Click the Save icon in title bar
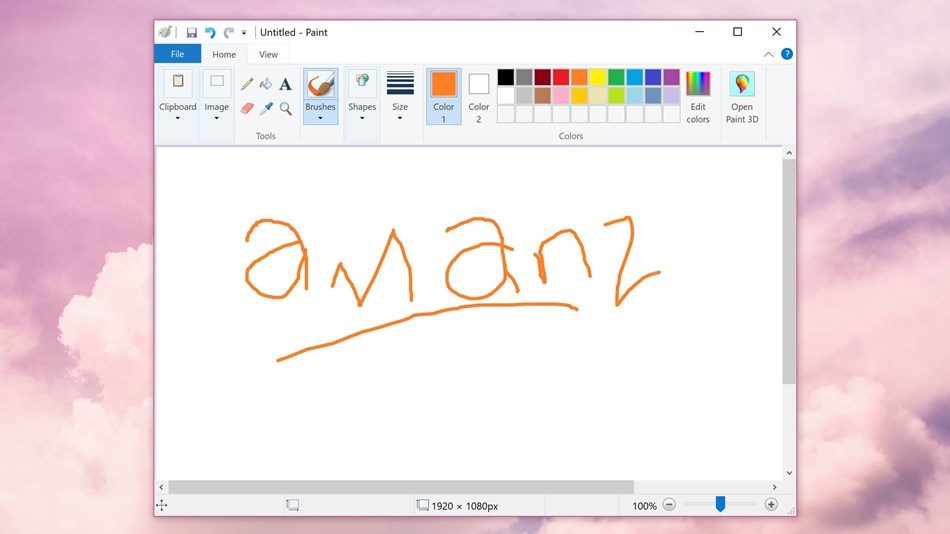 [191, 32]
